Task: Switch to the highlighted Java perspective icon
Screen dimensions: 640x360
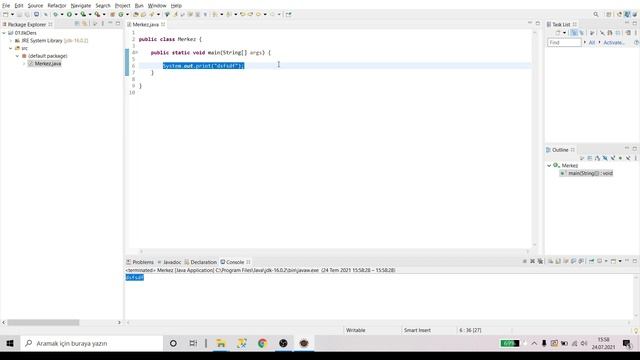Action: 627,14
